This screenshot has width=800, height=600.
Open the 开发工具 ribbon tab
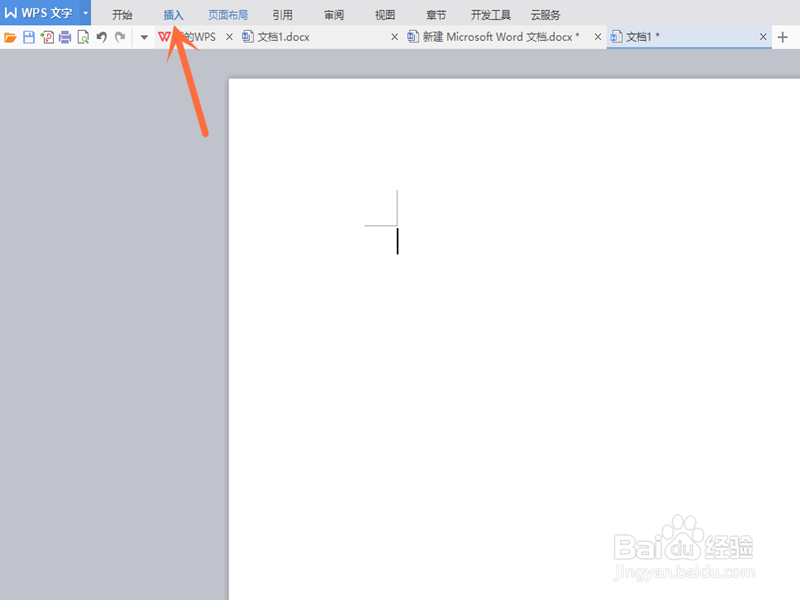[491, 15]
